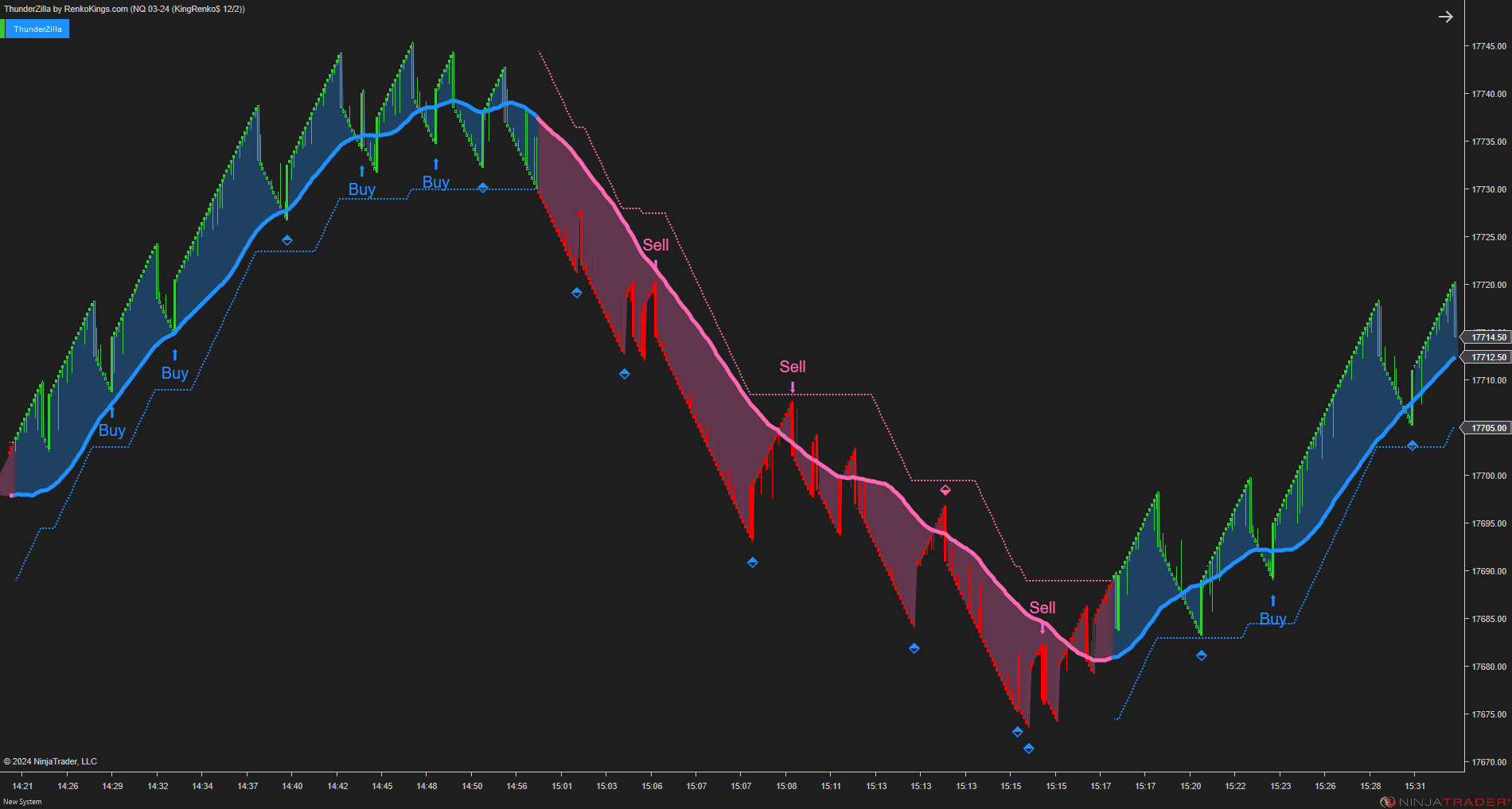
Task: Click the 17705.00 price marker arrow
Action: pos(1483,428)
